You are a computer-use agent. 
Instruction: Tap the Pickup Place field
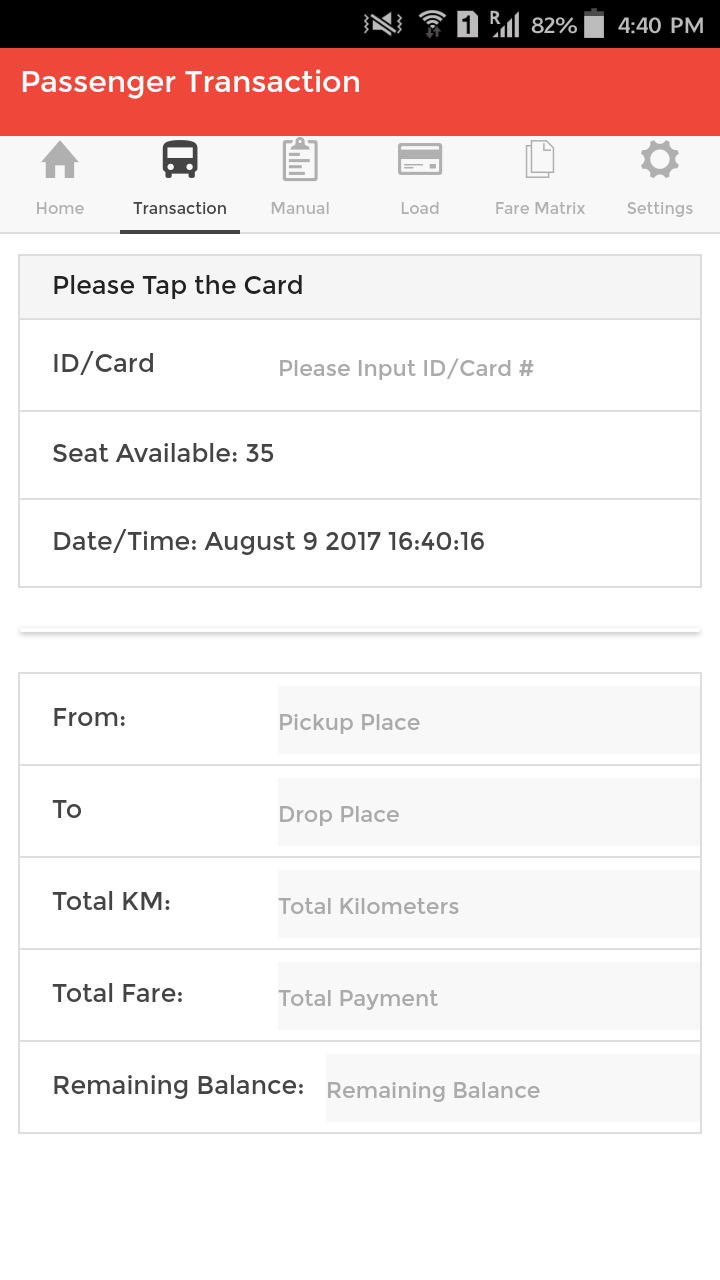click(488, 721)
